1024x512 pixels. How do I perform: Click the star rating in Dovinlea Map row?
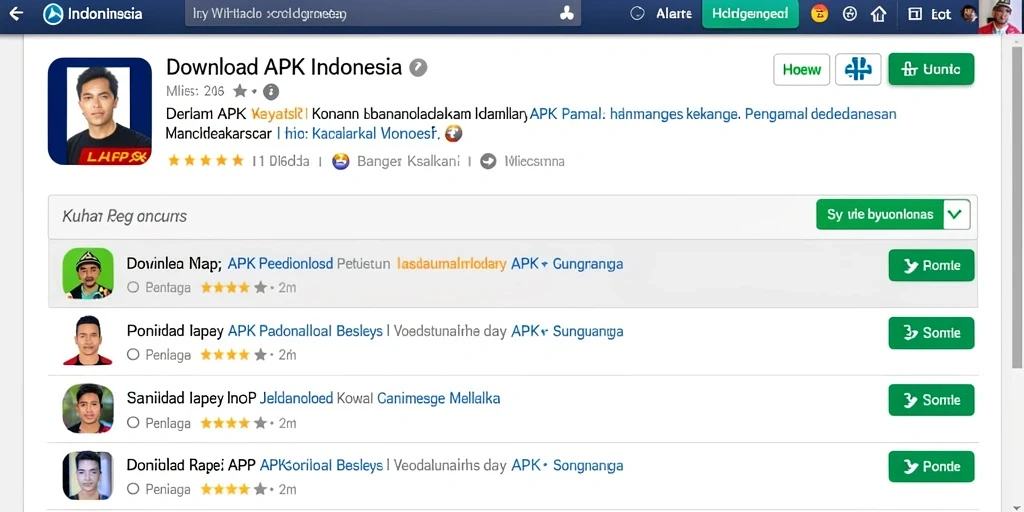233,287
